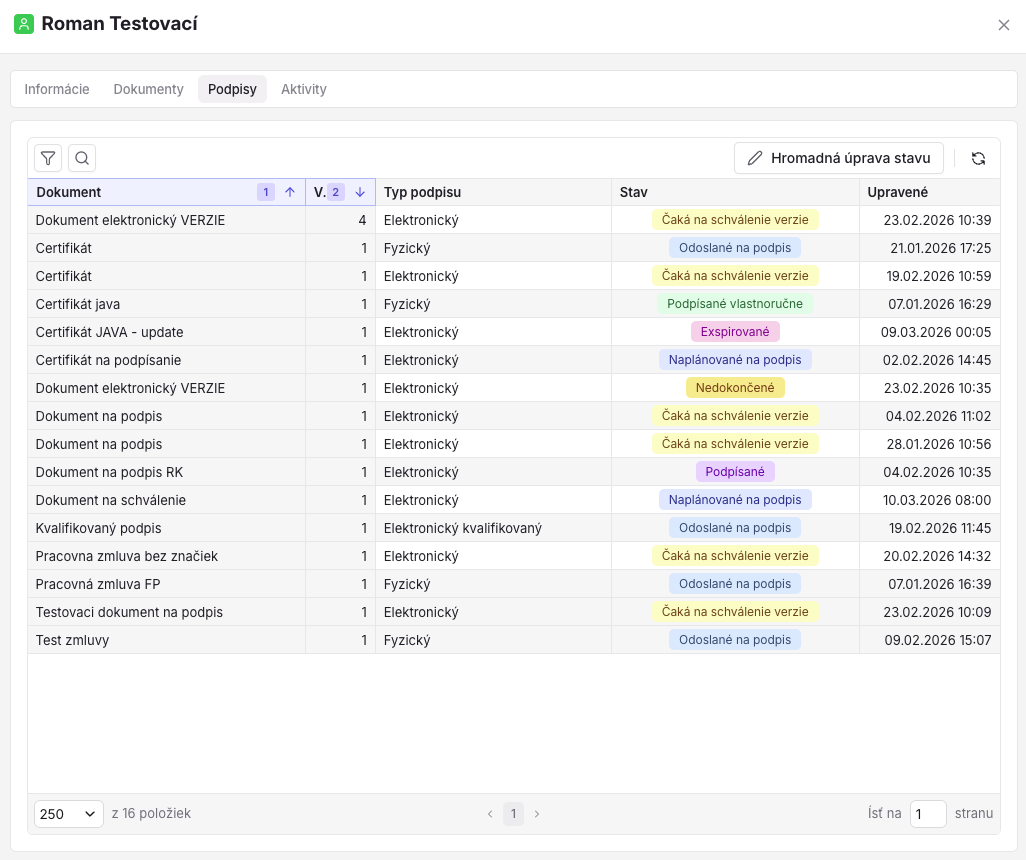Sort by the Typ podpisu column header
Image resolution: width=1026 pixels, height=860 pixels.
click(x=493, y=192)
